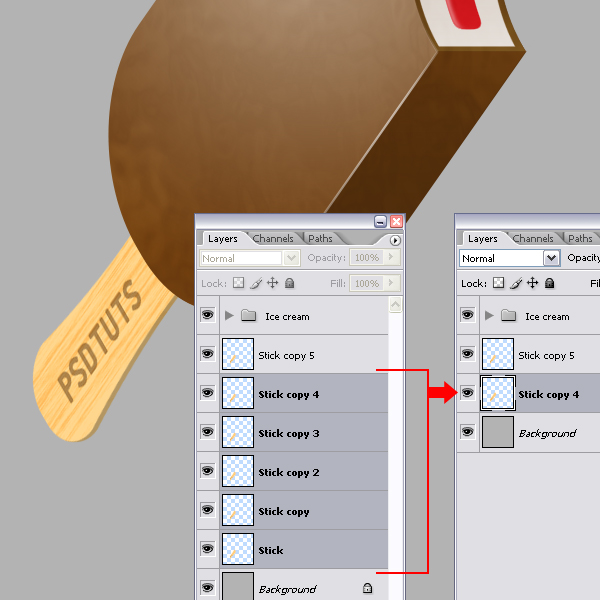Click lock position icon in right panel

[x=532, y=283]
